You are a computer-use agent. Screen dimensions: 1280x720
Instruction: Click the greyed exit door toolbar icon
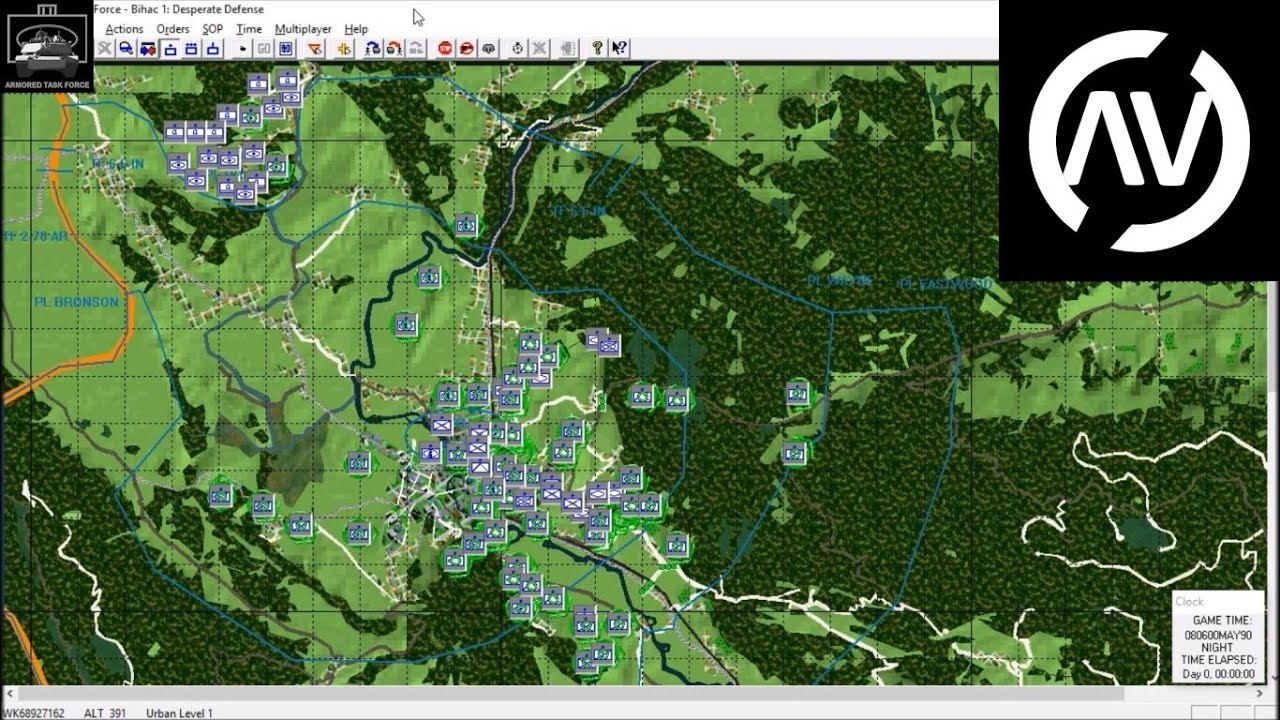[x=568, y=48]
